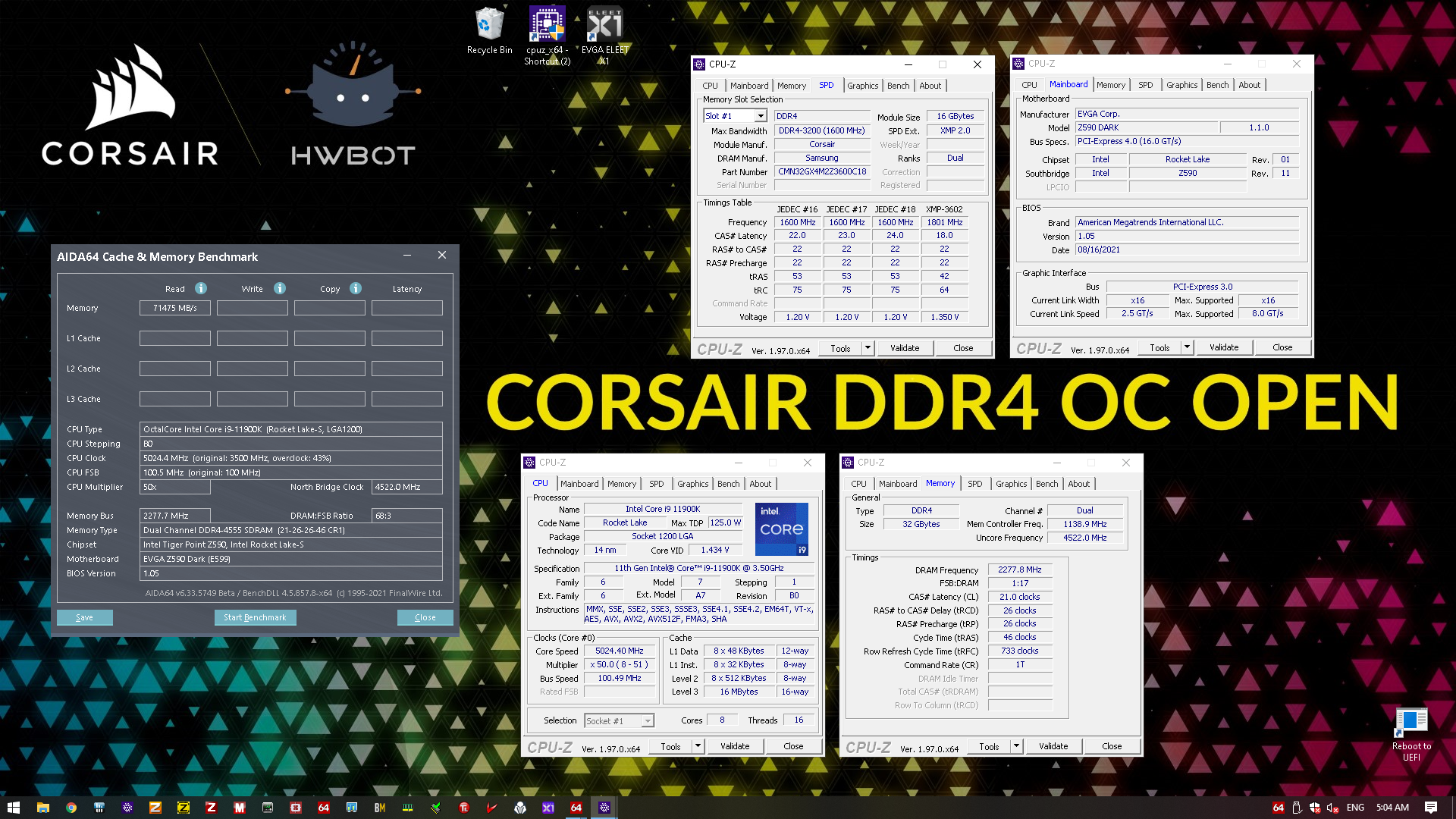1456x819 pixels.
Task: Open the Windows Start menu
Action: point(13,808)
